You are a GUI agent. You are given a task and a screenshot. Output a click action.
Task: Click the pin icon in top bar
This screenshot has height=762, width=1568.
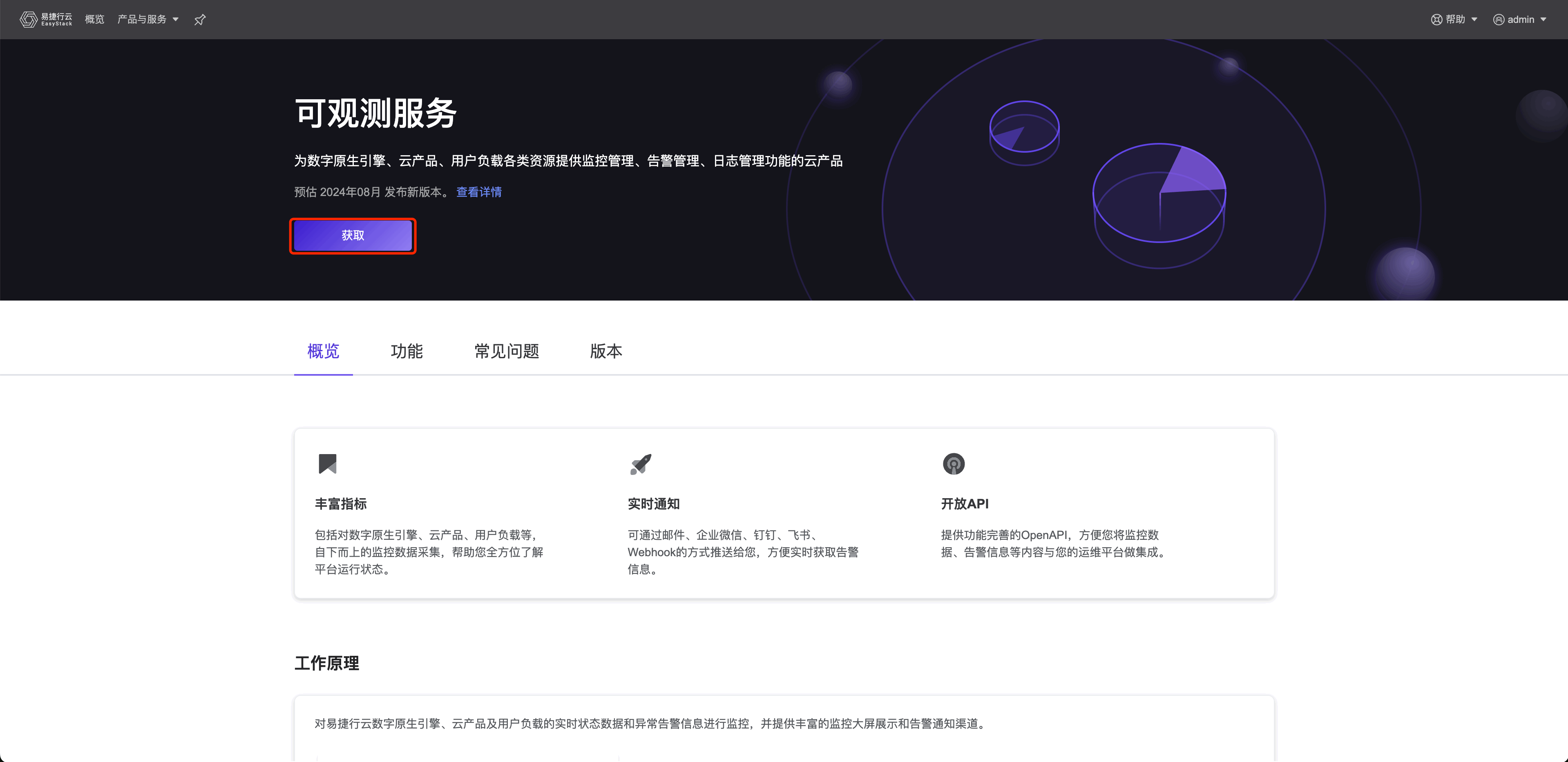[x=200, y=20]
